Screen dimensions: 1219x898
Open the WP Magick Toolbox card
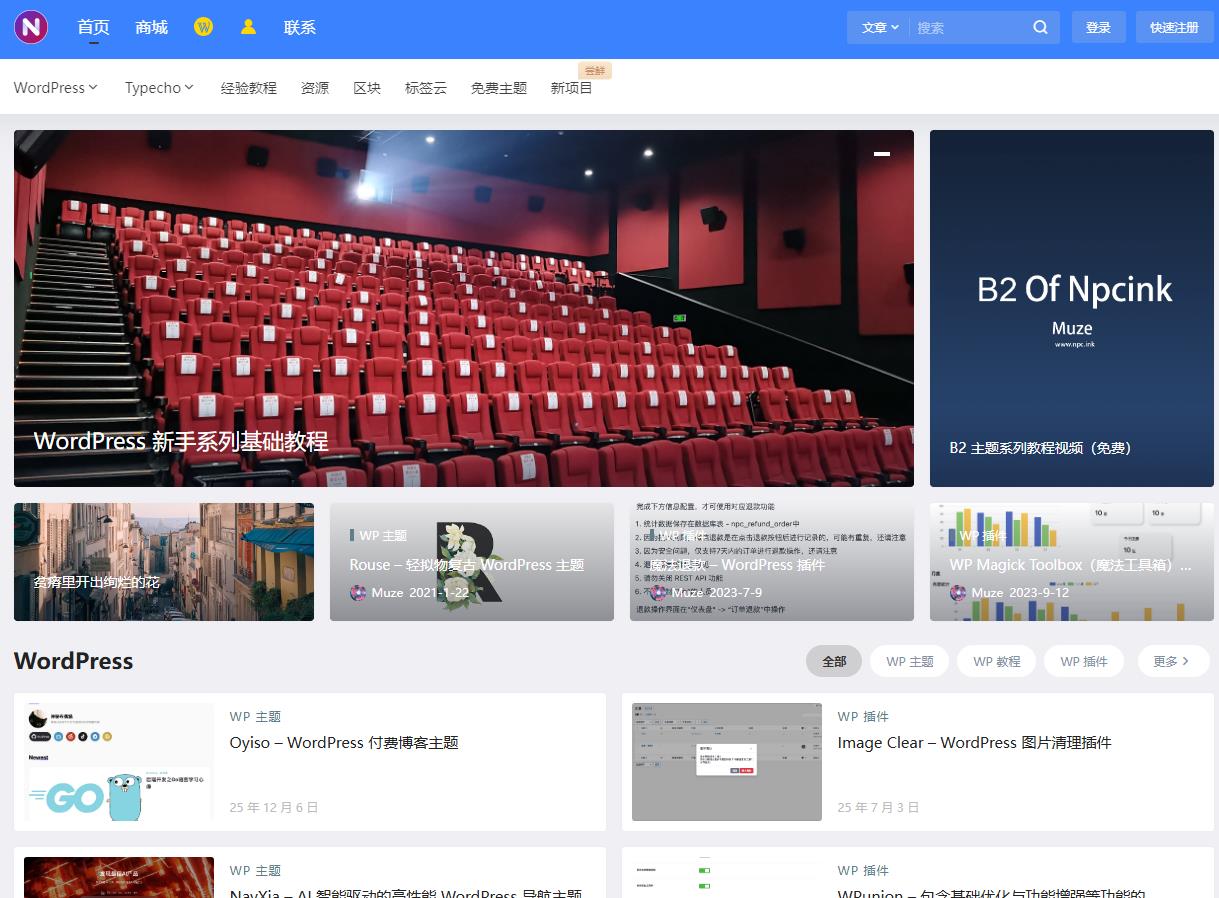click(x=1072, y=562)
